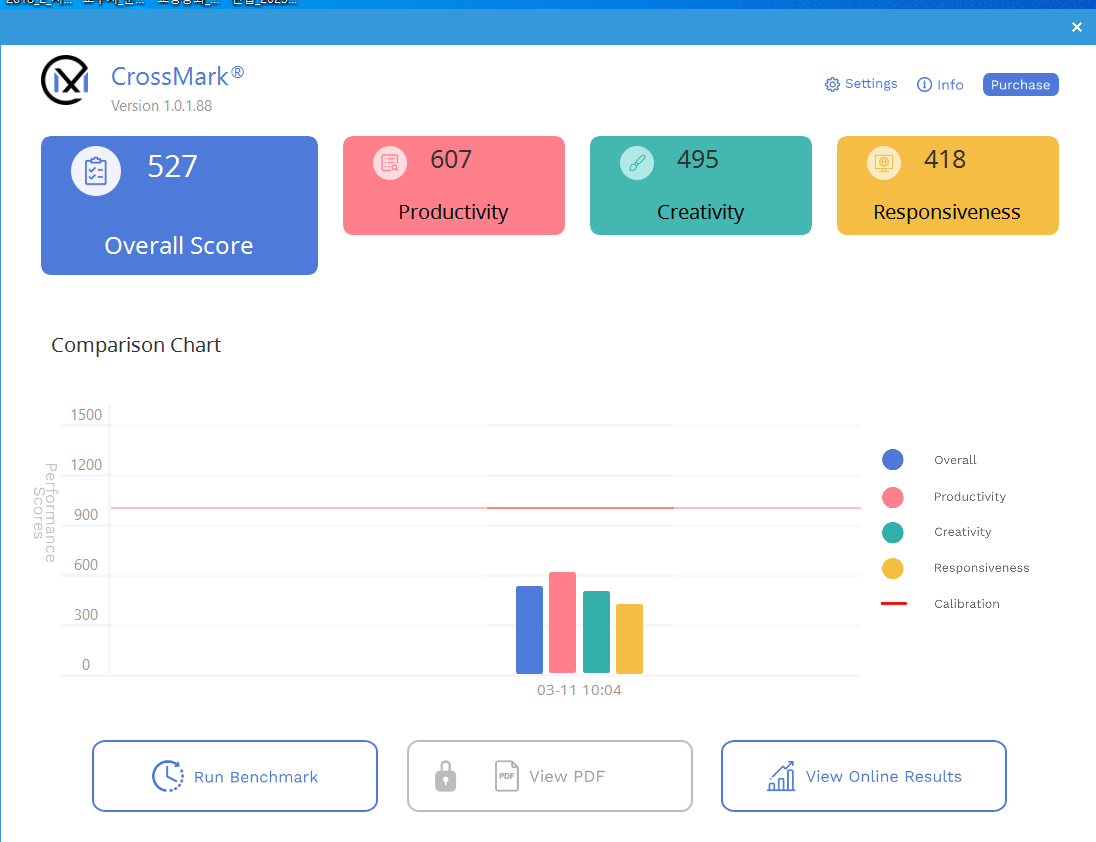Click the PDF file icon
Screen dimensions: 1096x842
(507, 776)
